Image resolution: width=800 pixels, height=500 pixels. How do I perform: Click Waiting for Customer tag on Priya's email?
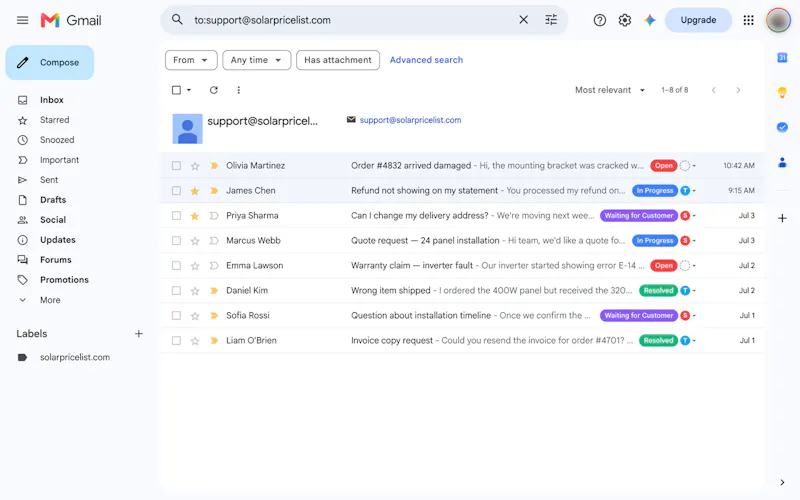coord(639,215)
